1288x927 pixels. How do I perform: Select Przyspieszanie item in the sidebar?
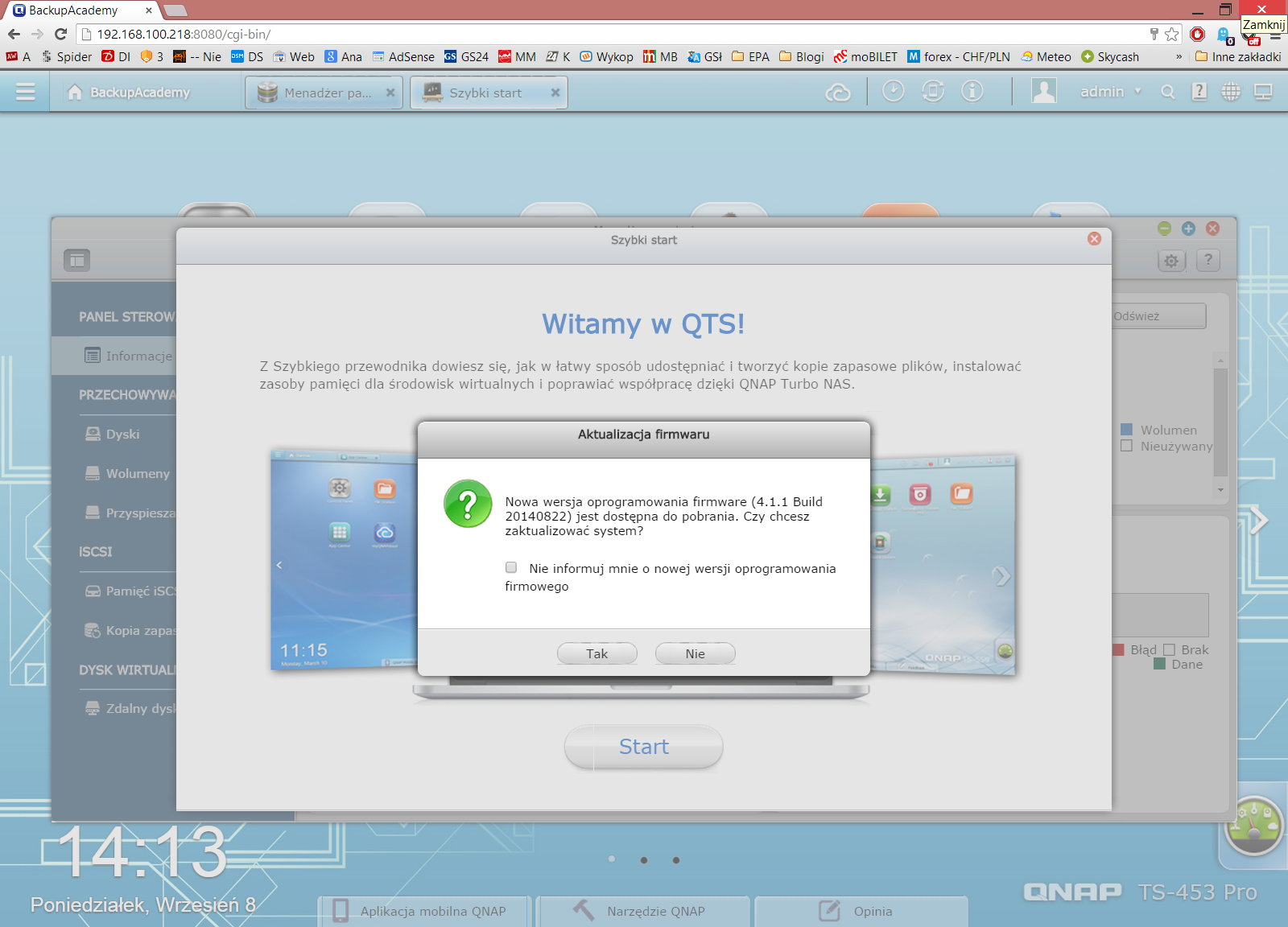coord(129,513)
